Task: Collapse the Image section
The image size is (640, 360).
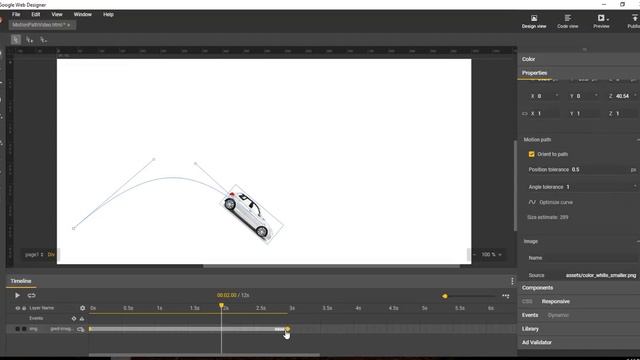Action: click(x=637, y=242)
